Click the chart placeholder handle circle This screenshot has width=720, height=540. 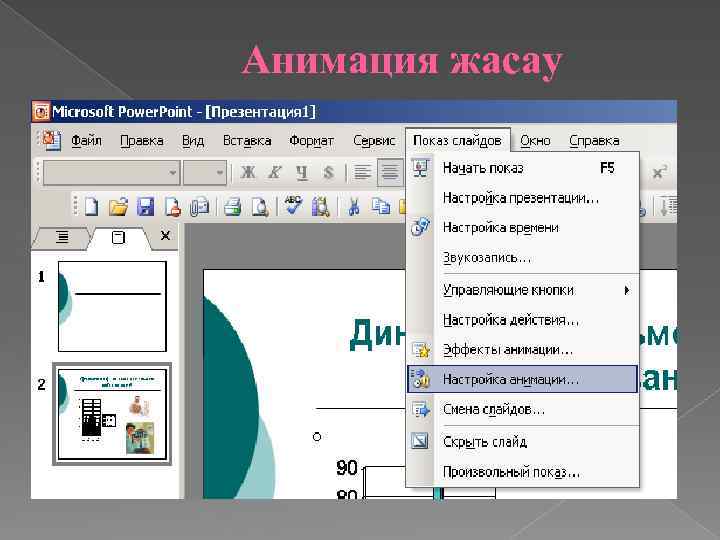pyautogui.click(x=317, y=437)
